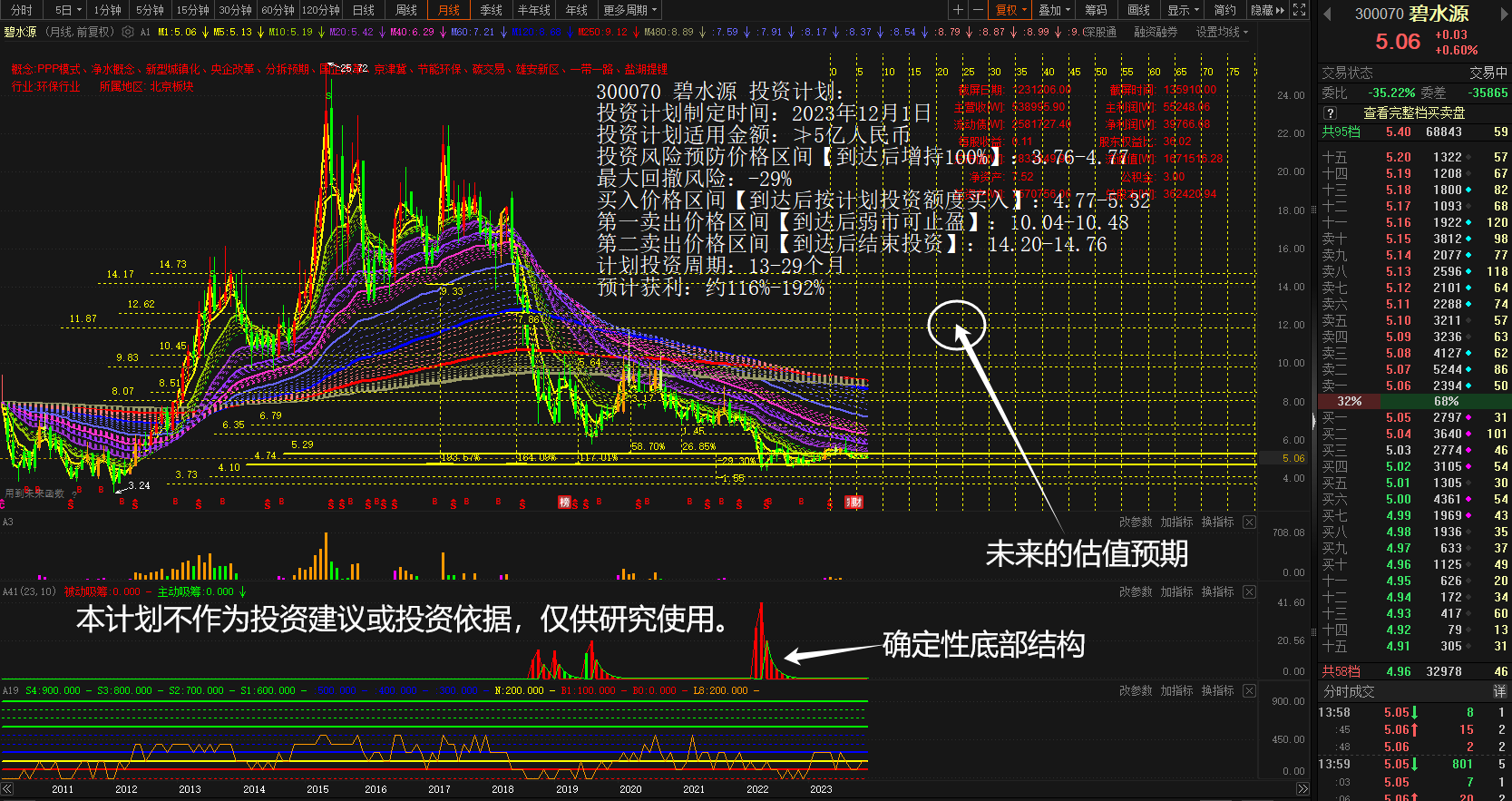Screen dimensions: 1512x801
Task: Select 卖一 row at 5.06
Action: [1414, 386]
